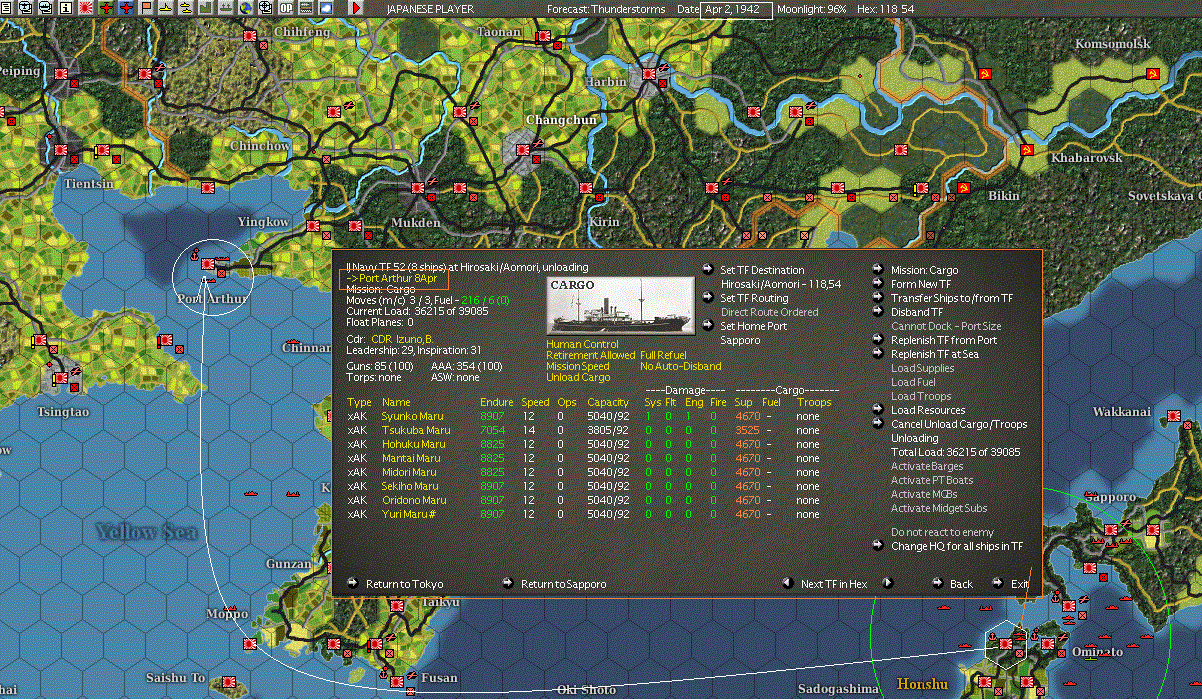Go to previous TF in hex arrow
The image size is (1202, 699).
click(x=787, y=583)
